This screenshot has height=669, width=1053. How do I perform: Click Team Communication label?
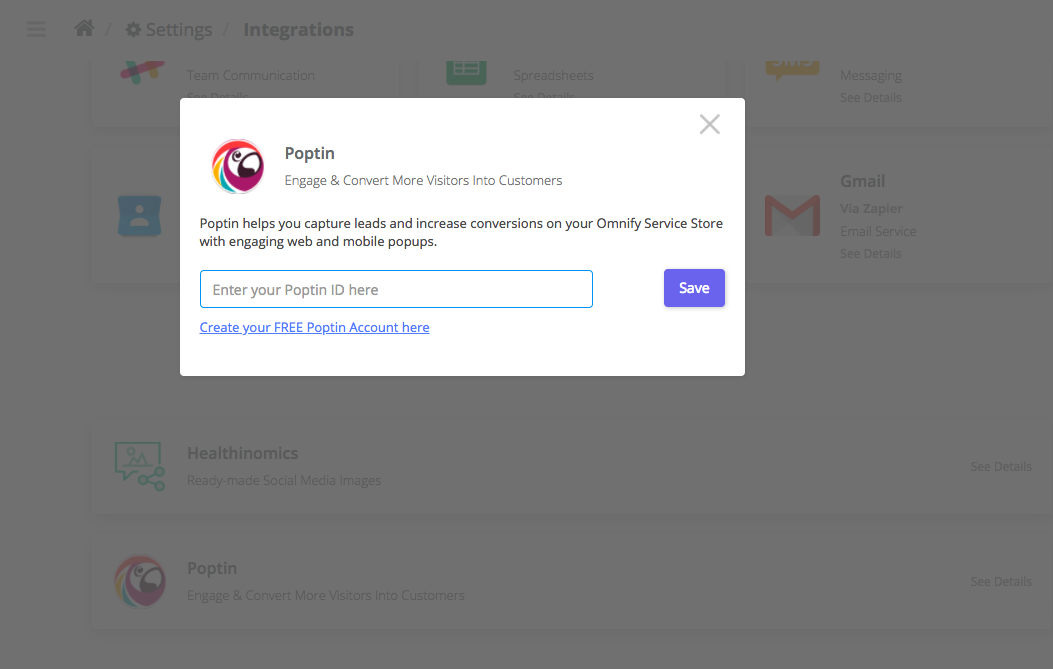250,75
